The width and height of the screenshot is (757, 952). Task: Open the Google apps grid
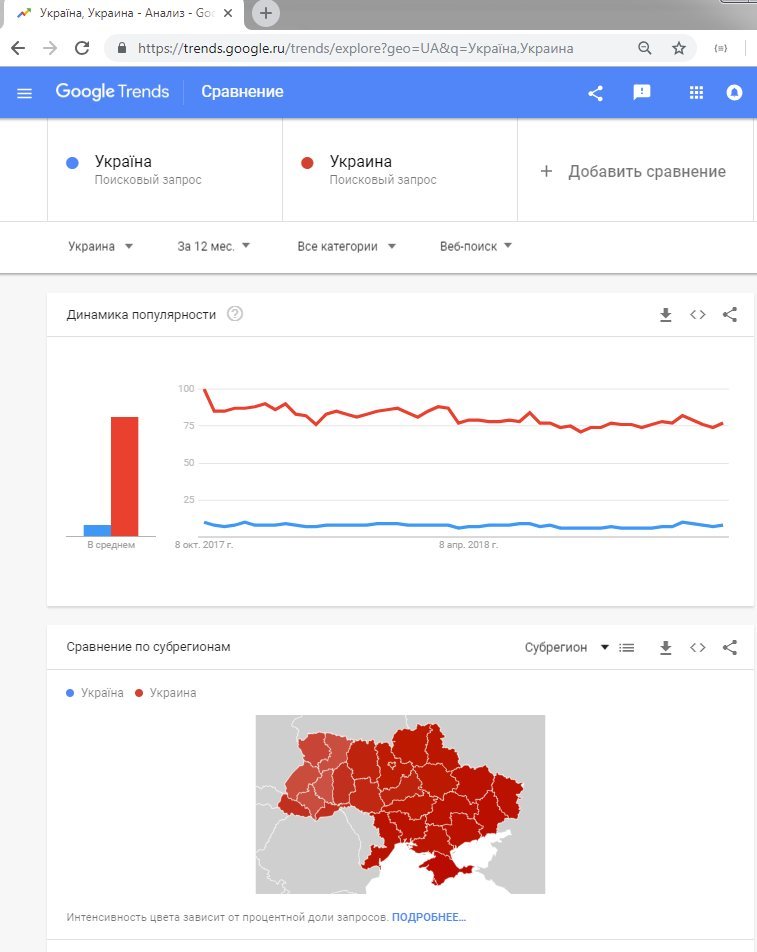tap(695, 92)
